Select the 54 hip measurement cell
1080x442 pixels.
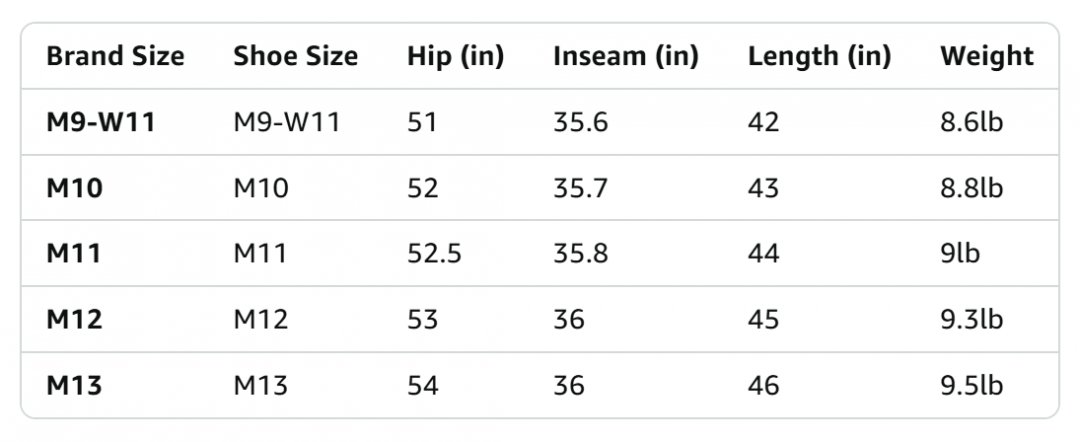click(x=422, y=386)
